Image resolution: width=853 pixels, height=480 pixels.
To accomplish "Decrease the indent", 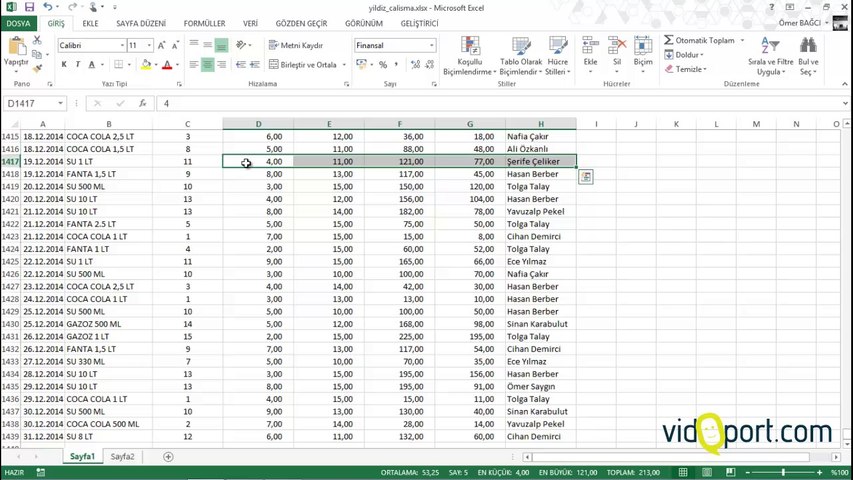I will pos(241,64).
